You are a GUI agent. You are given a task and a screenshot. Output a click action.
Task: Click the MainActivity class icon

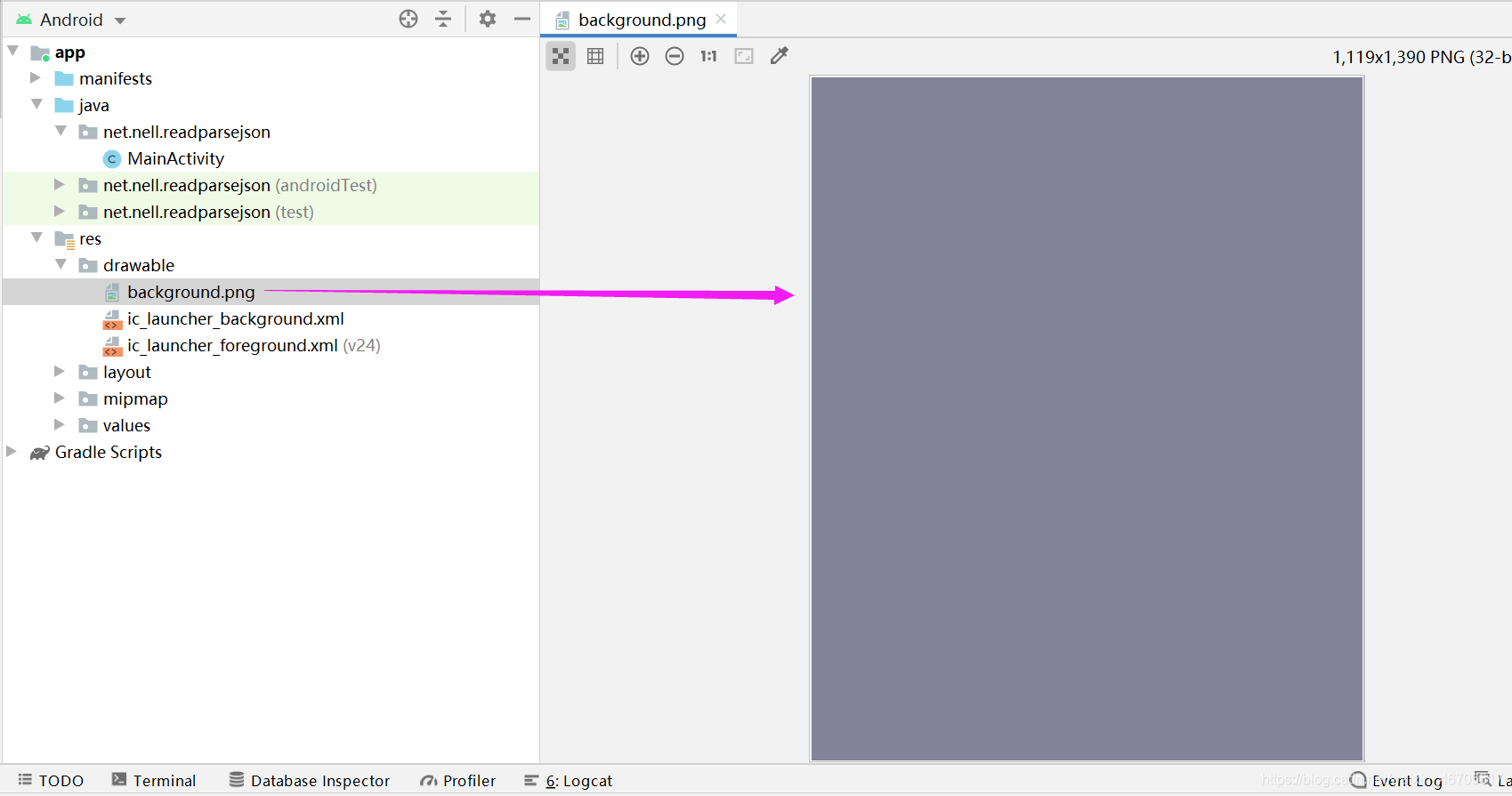click(x=112, y=159)
